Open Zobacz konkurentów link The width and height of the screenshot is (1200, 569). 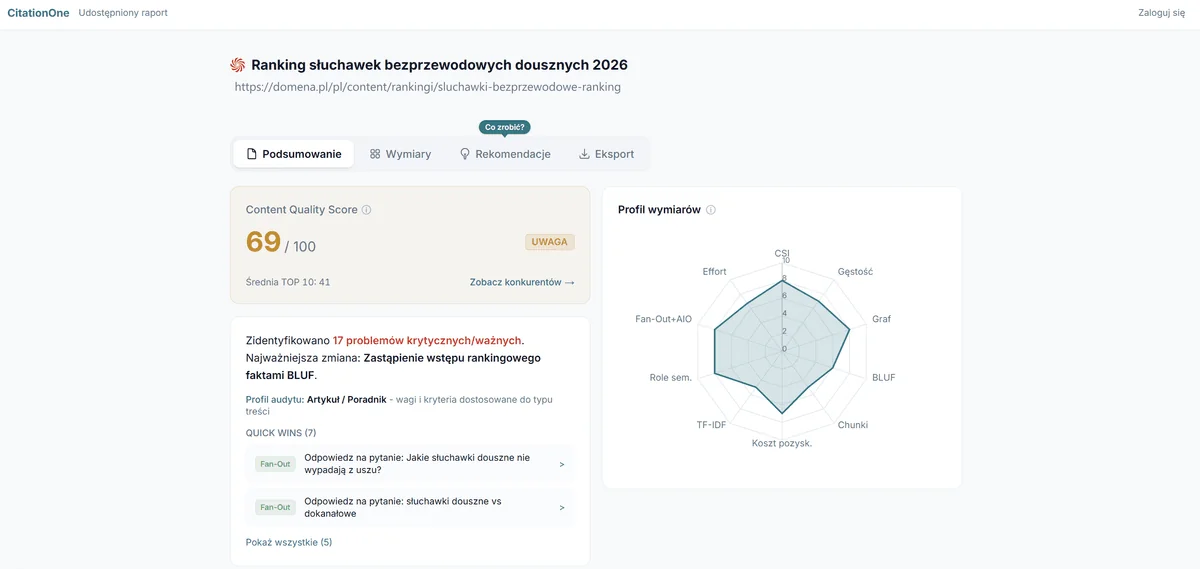[522, 282]
